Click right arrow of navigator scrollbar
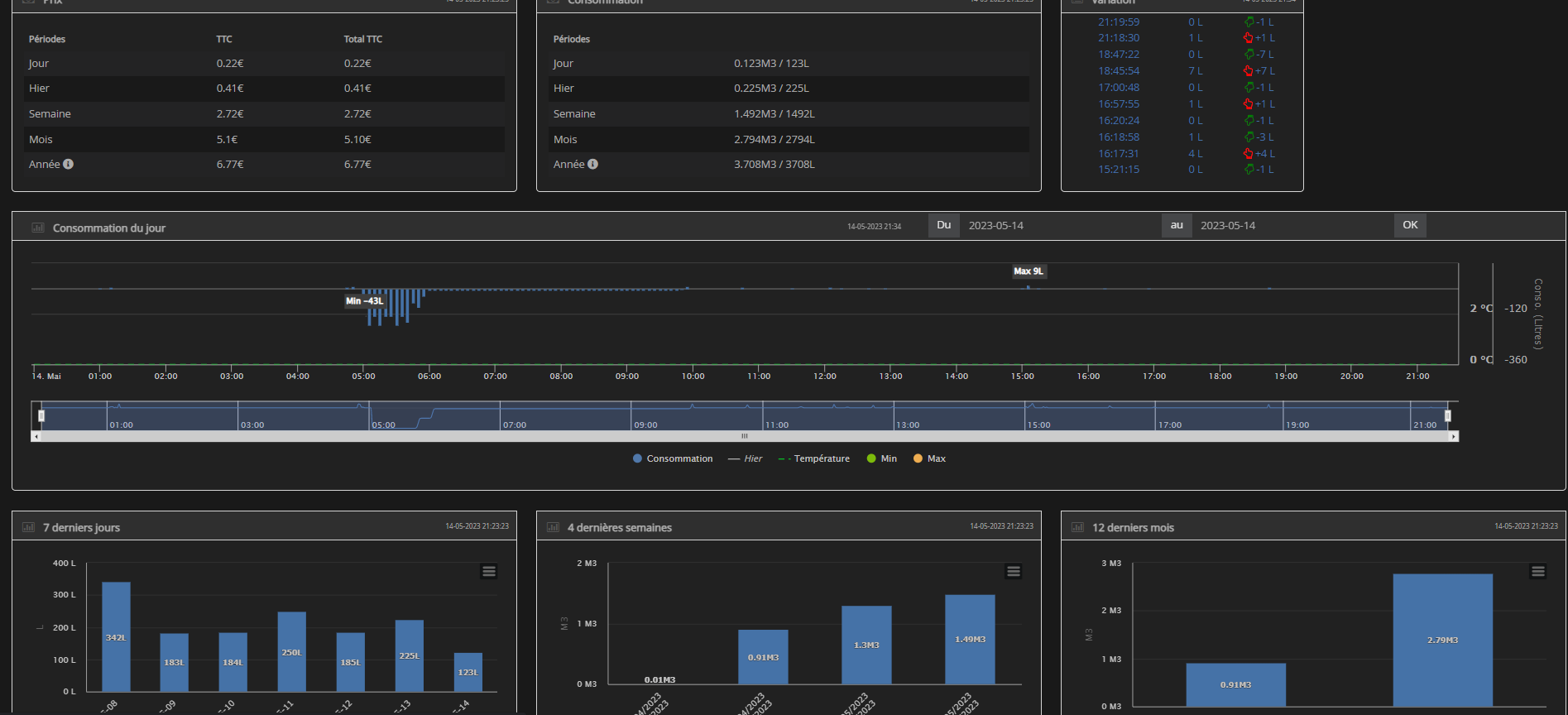The image size is (1568, 715). [x=1454, y=436]
